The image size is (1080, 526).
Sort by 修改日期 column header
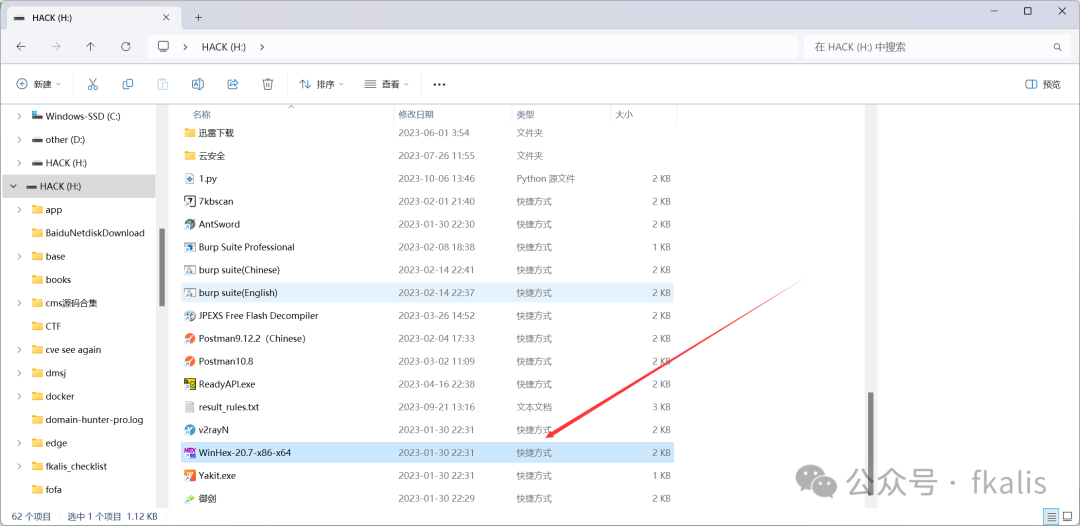tap(416, 114)
